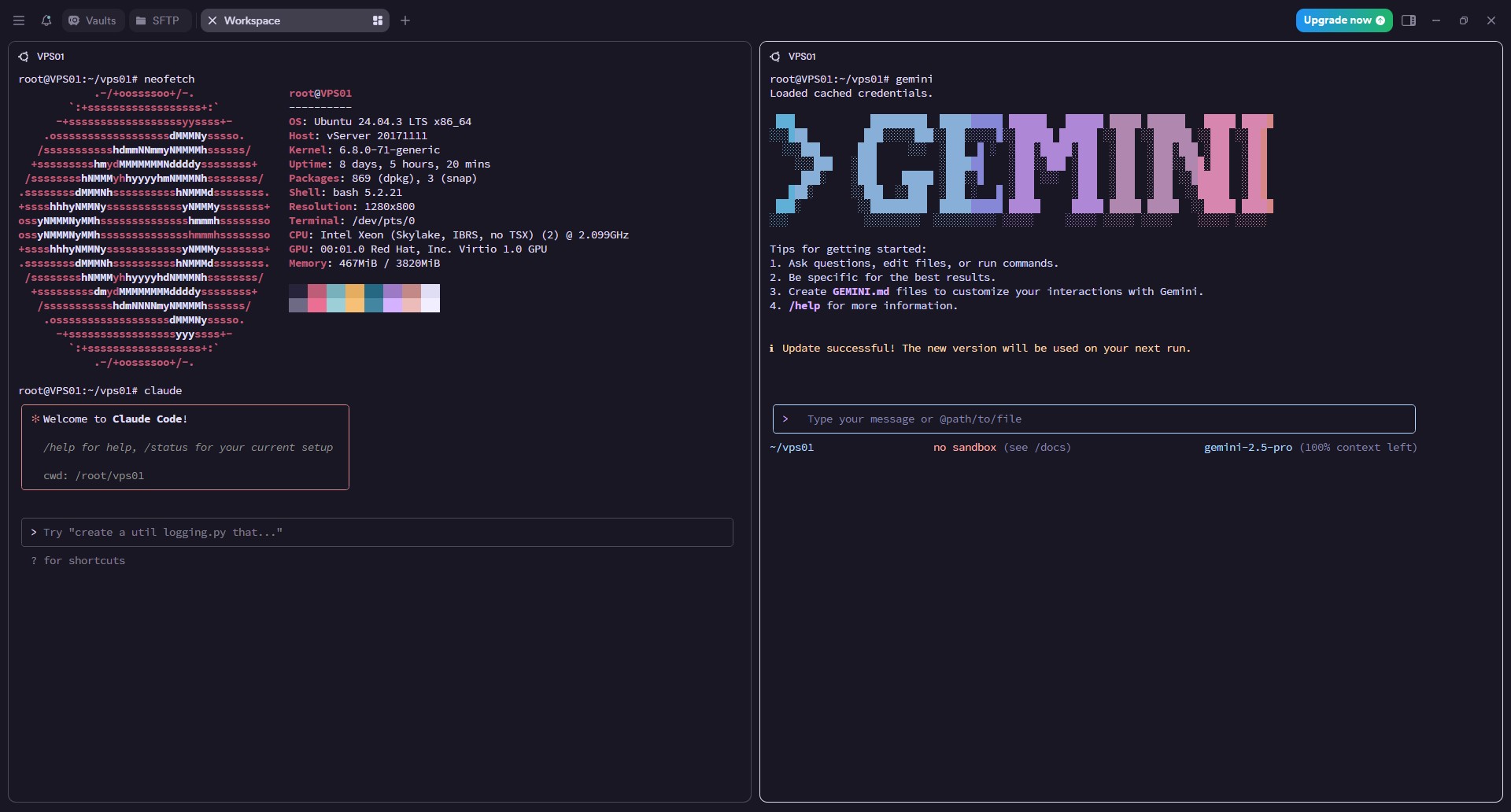1511x812 pixels.
Task: Click the right pane VPS01 terminal icon
Action: [775, 57]
